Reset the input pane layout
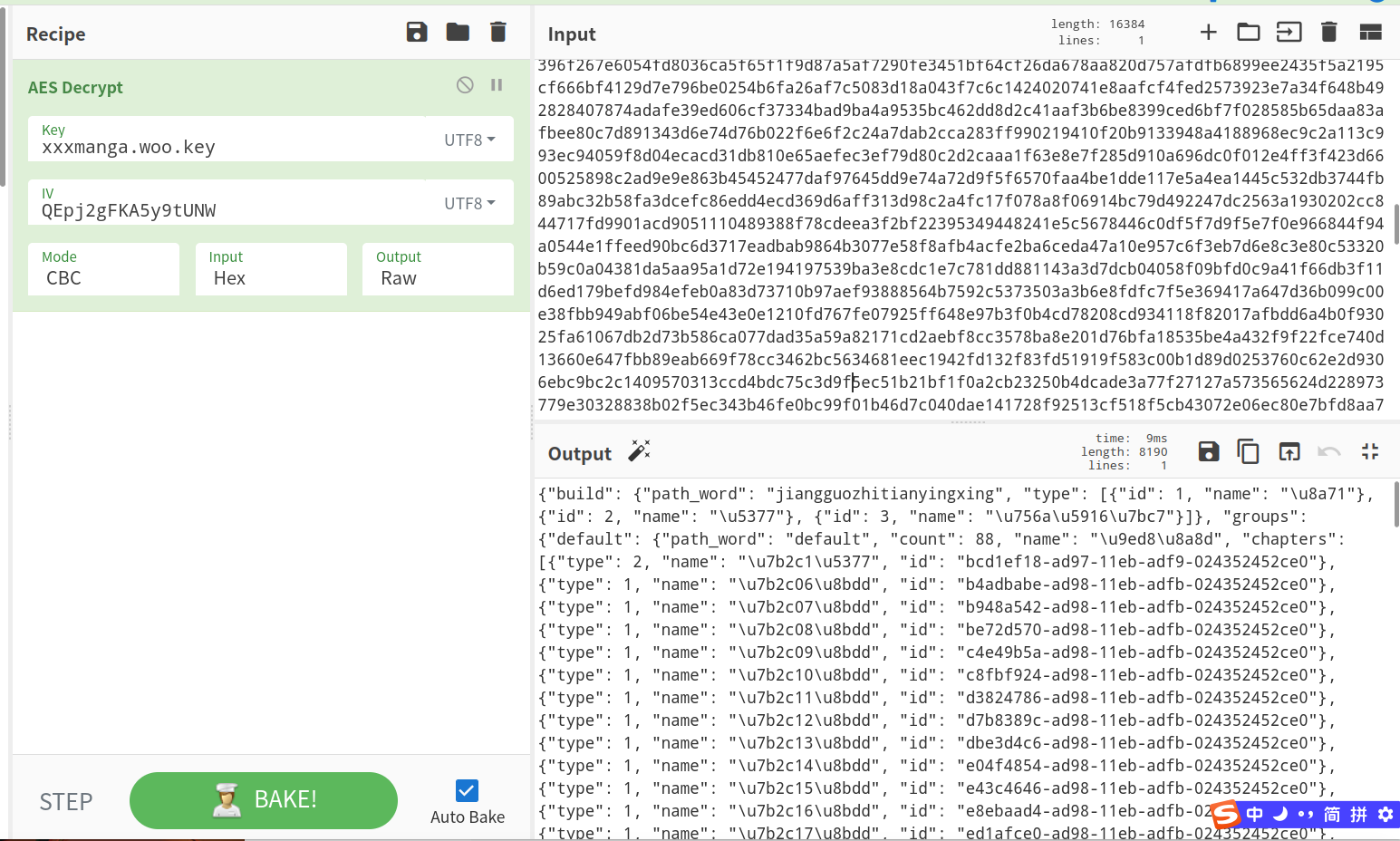 point(1370,33)
